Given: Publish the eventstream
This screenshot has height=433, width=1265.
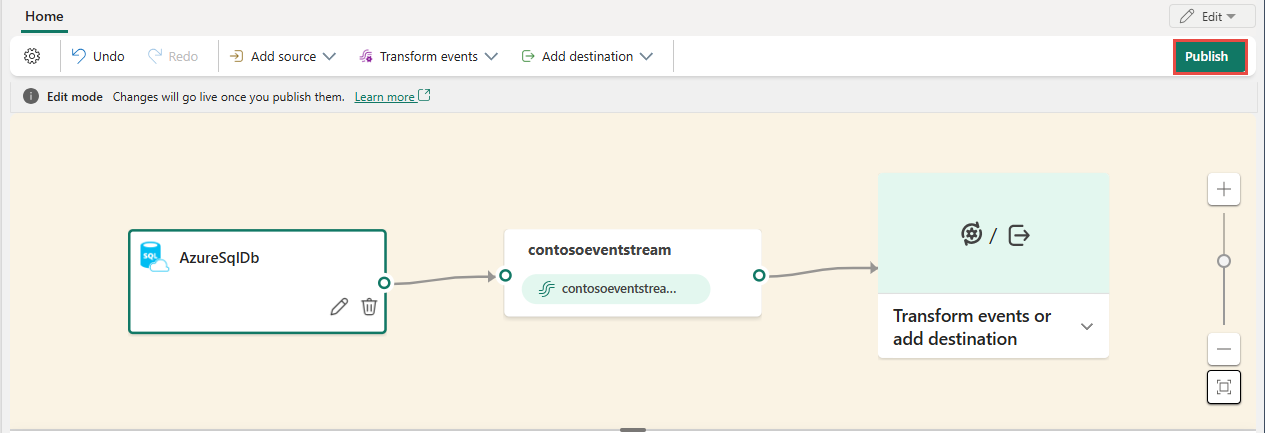Looking at the screenshot, I should (1209, 57).
